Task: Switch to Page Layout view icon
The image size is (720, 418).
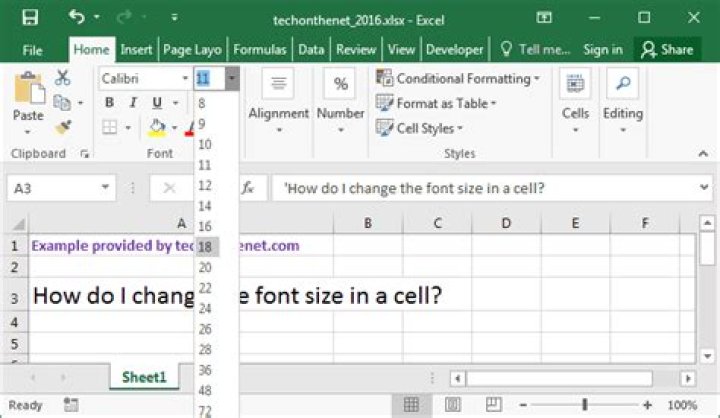Action: 452,405
